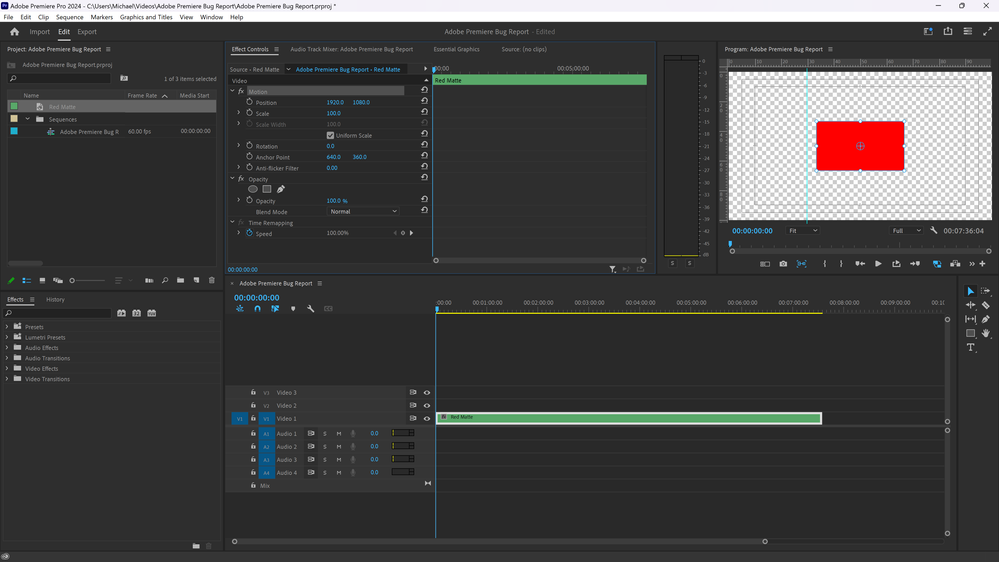Select the Hand tool
This screenshot has height=562, width=999.
985,333
